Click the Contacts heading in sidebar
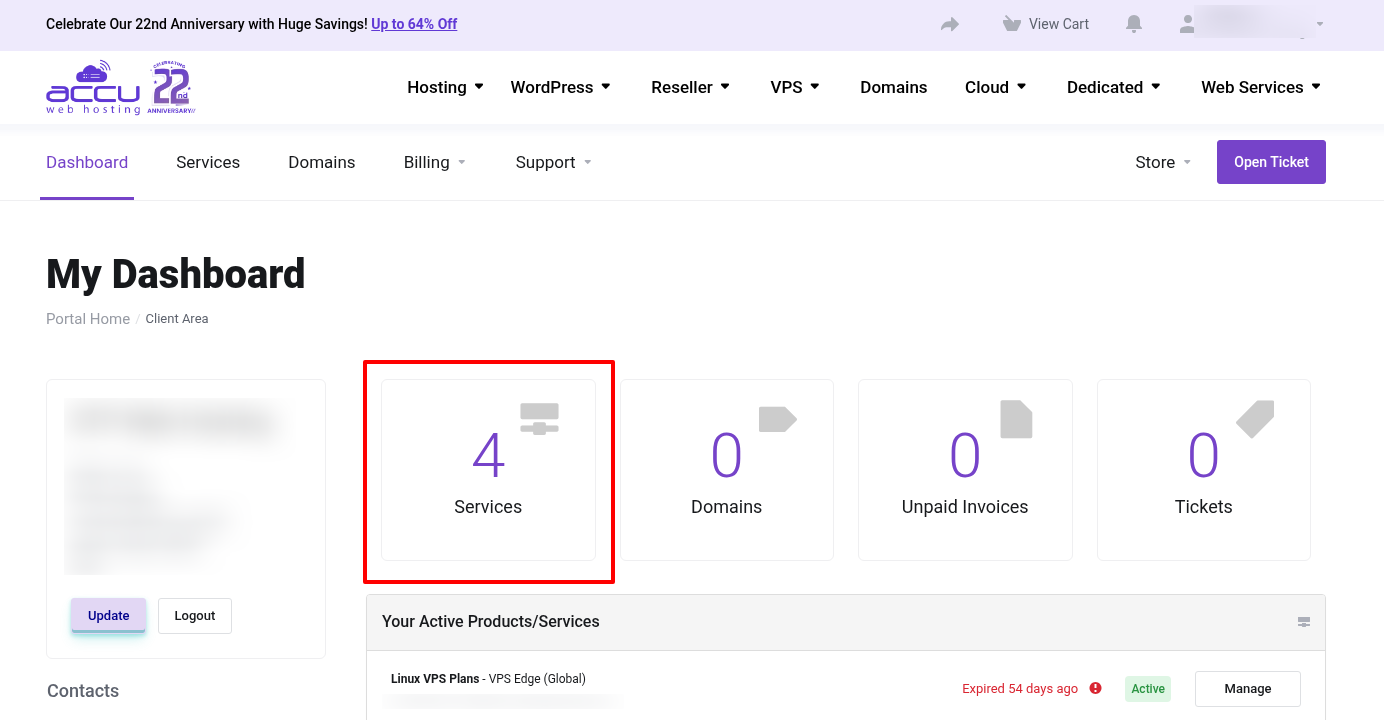 coord(83,691)
